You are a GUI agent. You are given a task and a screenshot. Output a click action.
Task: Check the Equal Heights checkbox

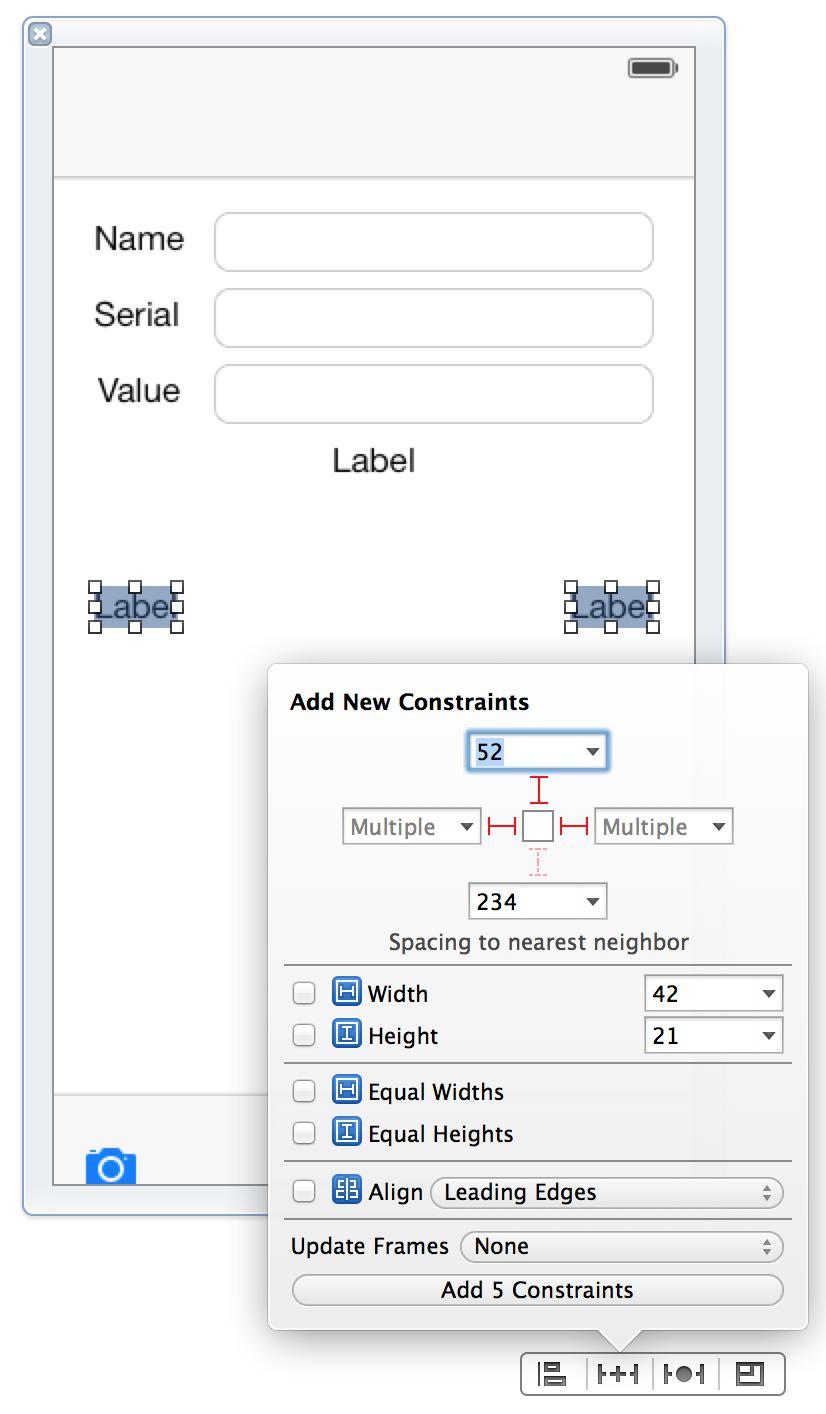[304, 1133]
